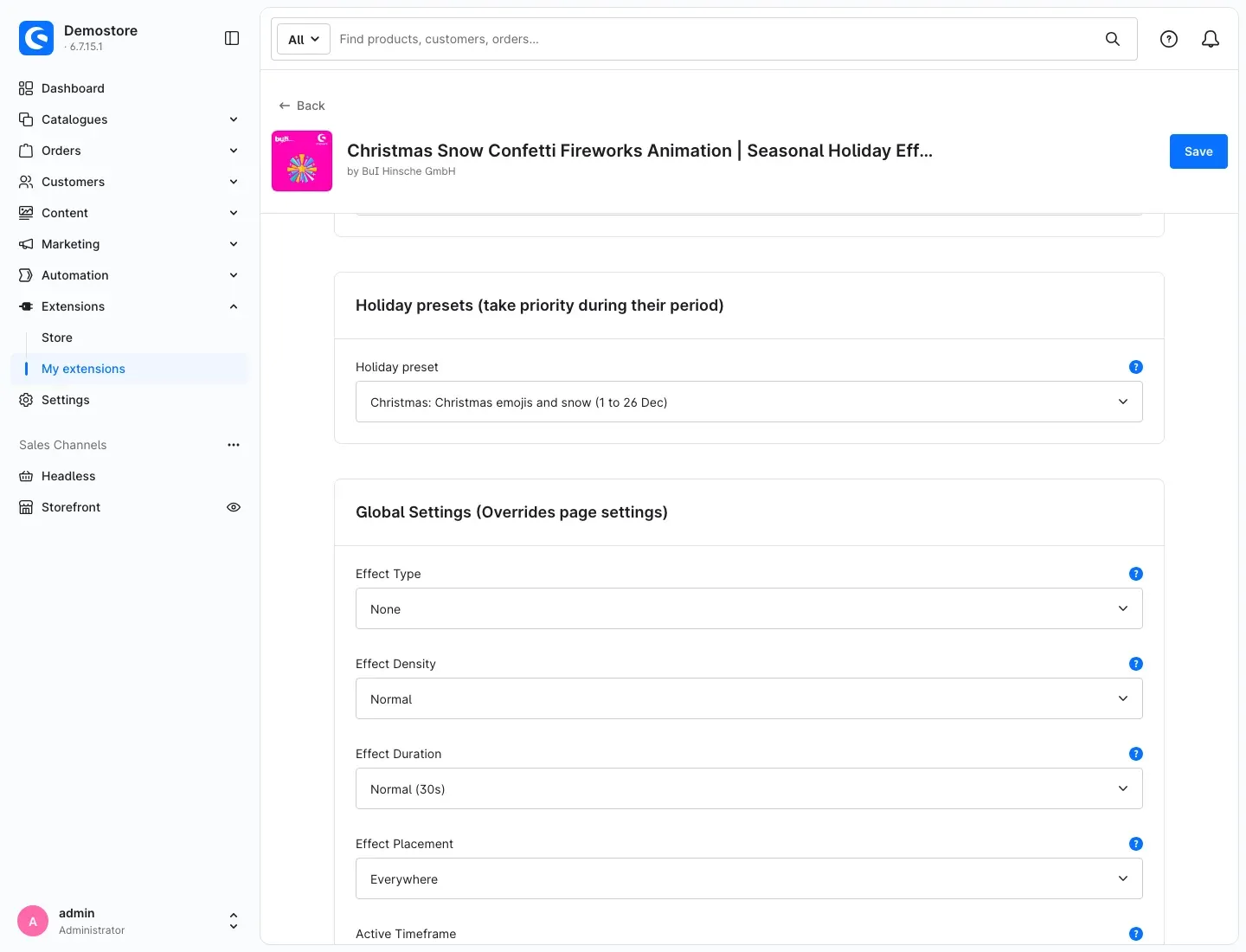Open the Automation menu item
The image size is (1246, 952).
[x=130, y=275]
